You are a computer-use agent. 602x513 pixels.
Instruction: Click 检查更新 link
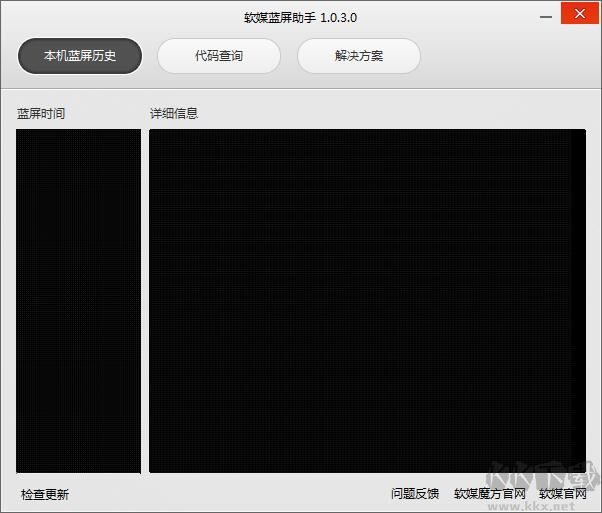coord(45,494)
